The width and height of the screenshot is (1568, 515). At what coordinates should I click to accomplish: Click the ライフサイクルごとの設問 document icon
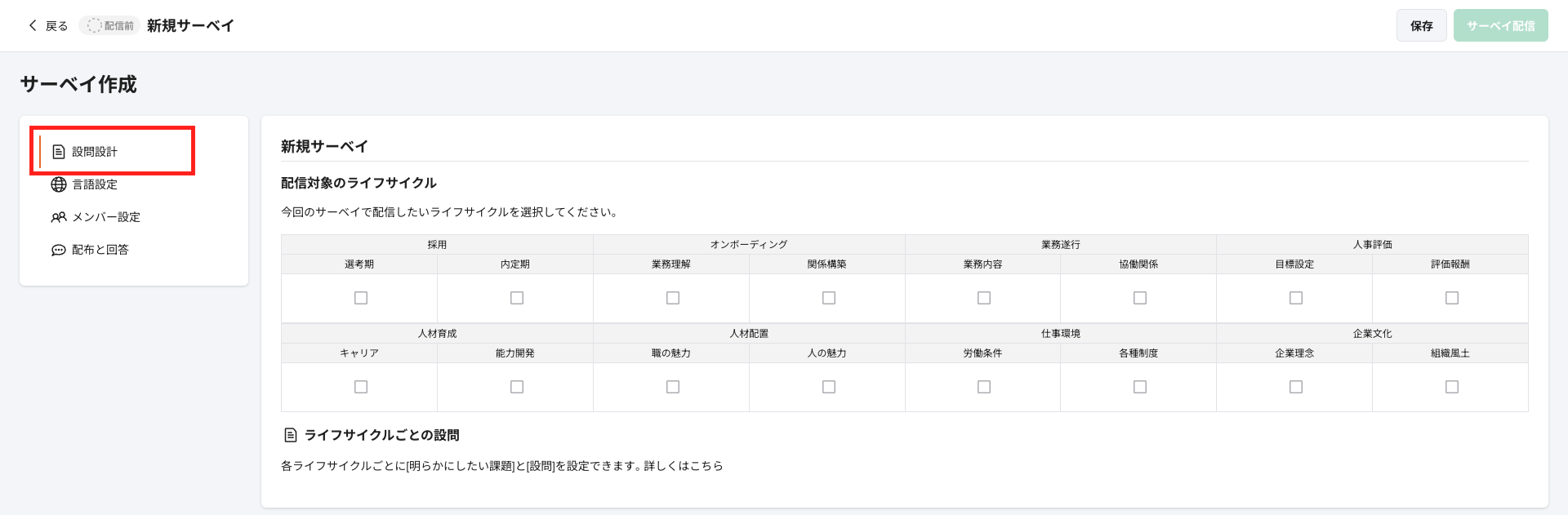(290, 435)
